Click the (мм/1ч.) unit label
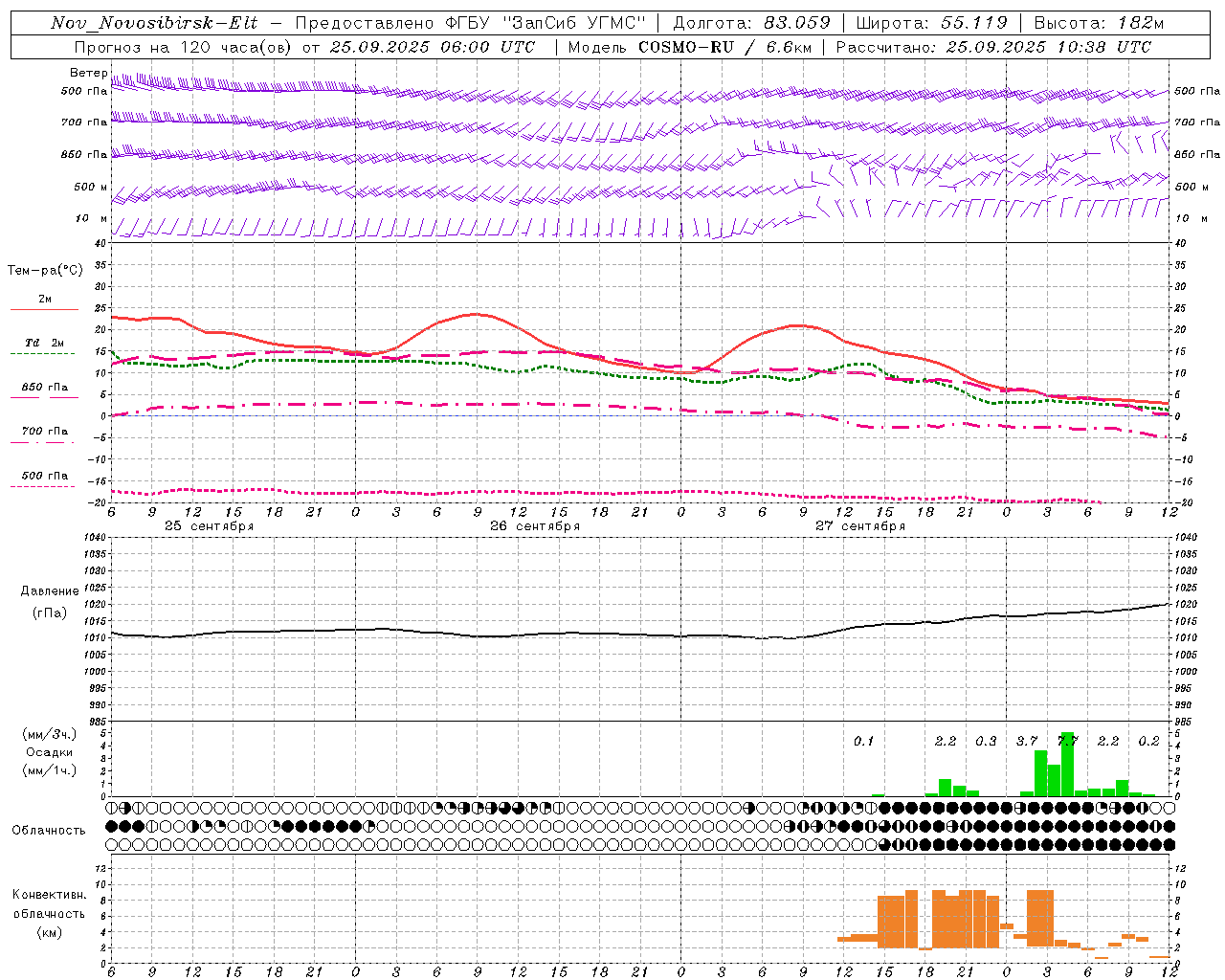The width and height of the screenshot is (1225, 980). (x=50, y=770)
